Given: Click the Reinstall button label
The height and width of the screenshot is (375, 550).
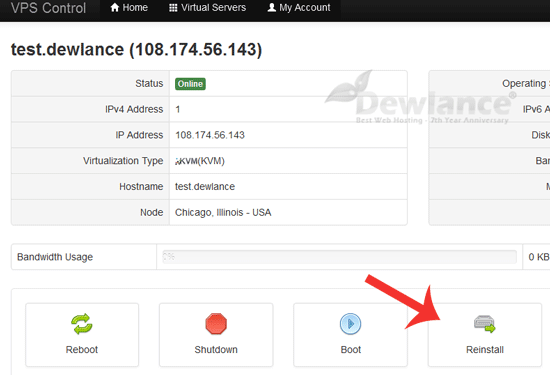Looking at the screenshot, I should (485, 350).
